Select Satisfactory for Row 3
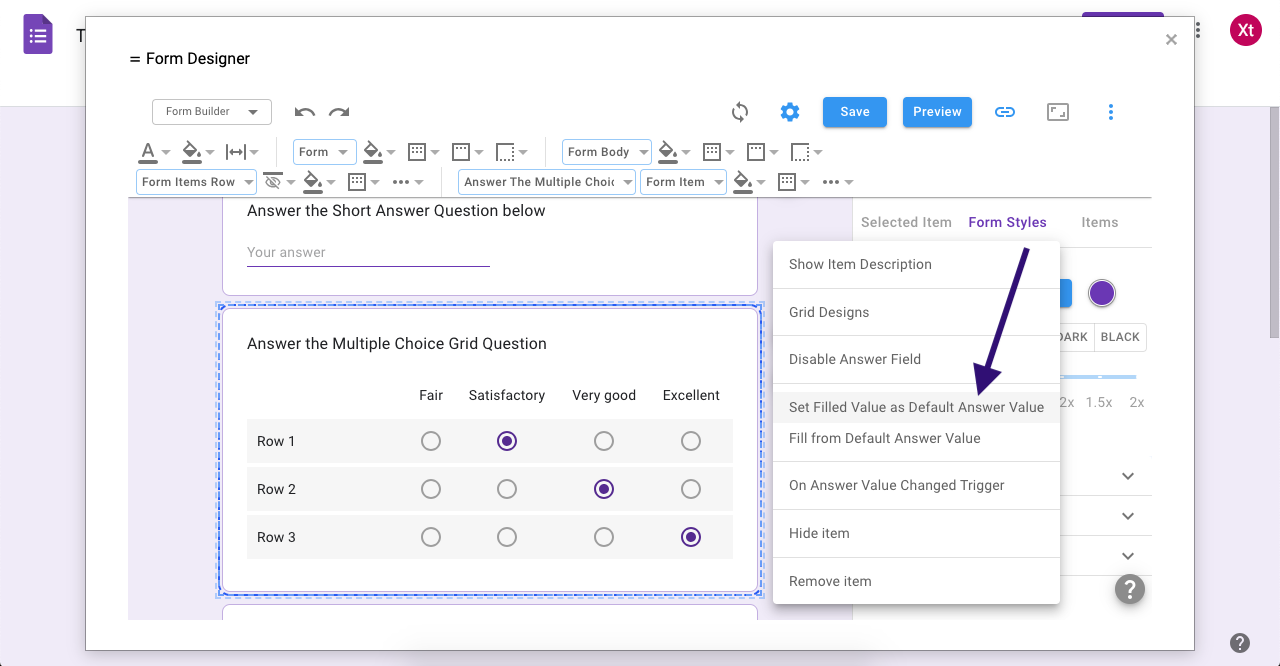Screen dimensions: 1280x666 coord(507,537)
